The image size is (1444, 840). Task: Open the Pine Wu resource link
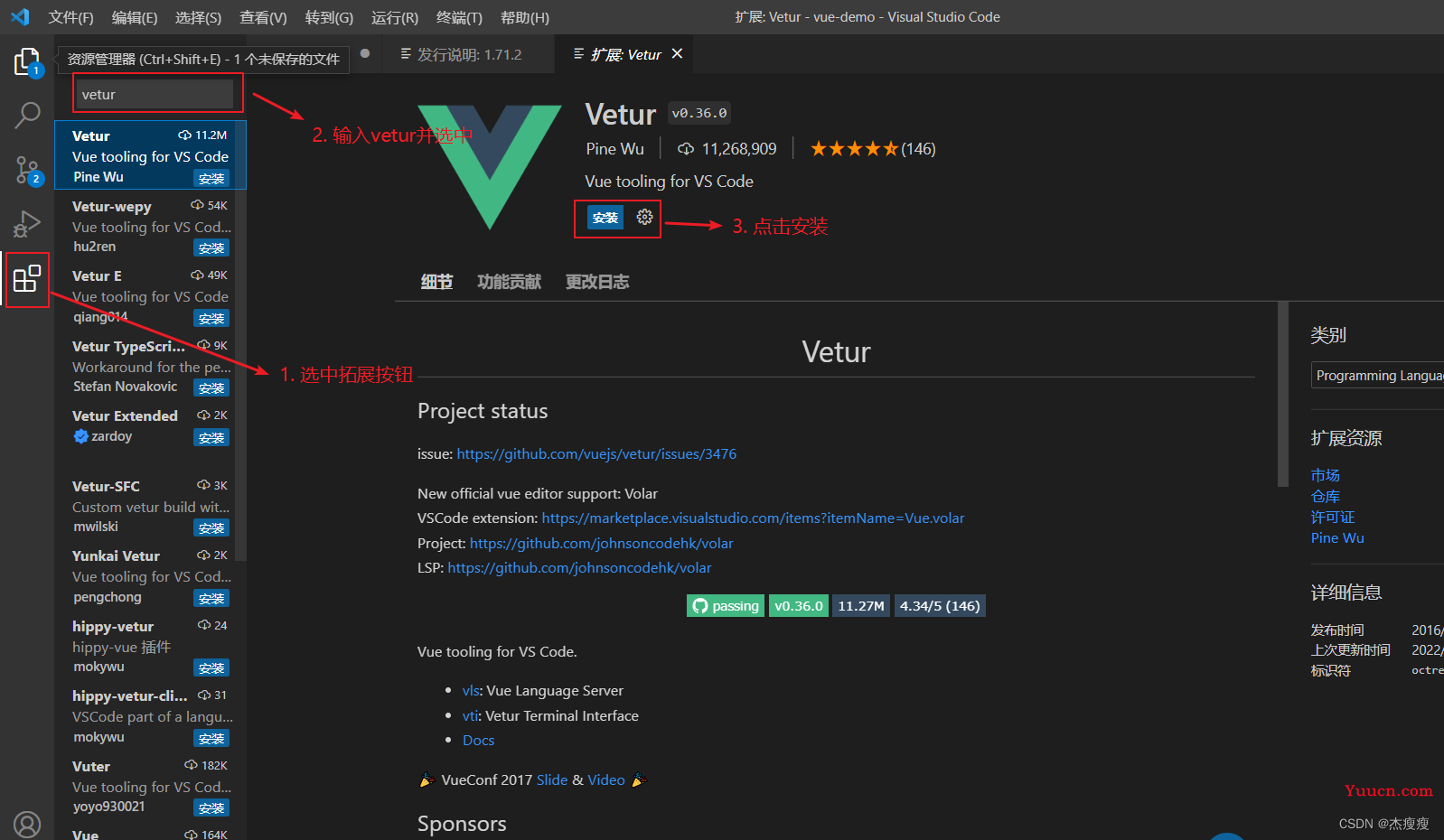tap(1337, 537)
